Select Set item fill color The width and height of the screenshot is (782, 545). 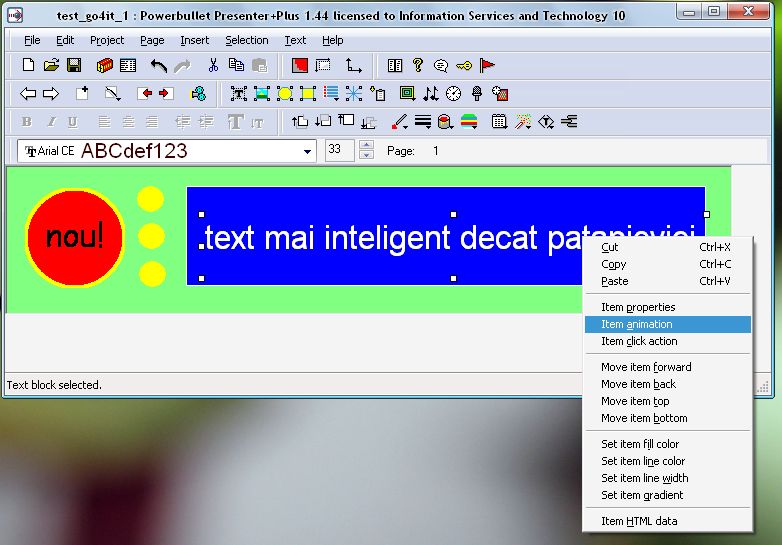coord(668,444)
